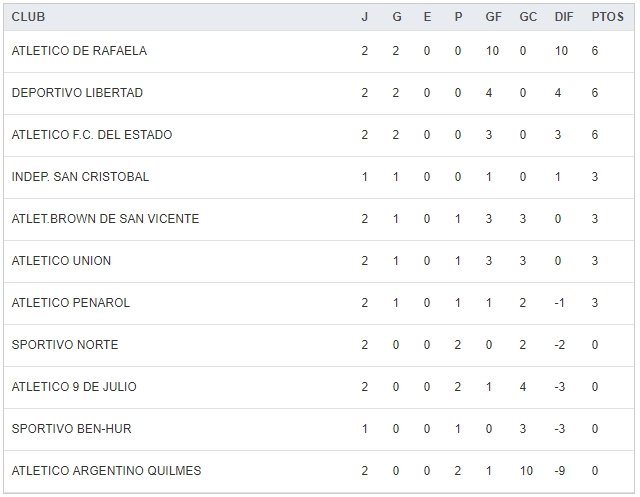Click ATLETICO 9 DE JULIO club
The image size is (640, 497).
(x=74, y=387)
